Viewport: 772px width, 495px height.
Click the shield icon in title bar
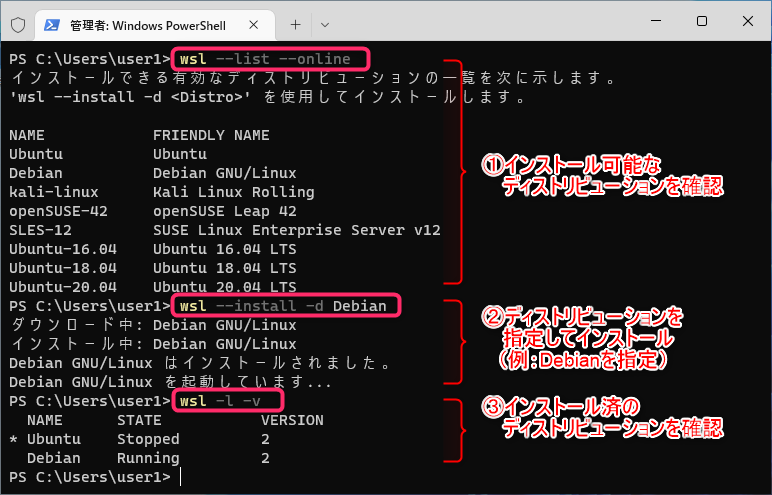[x=18, y=25]
